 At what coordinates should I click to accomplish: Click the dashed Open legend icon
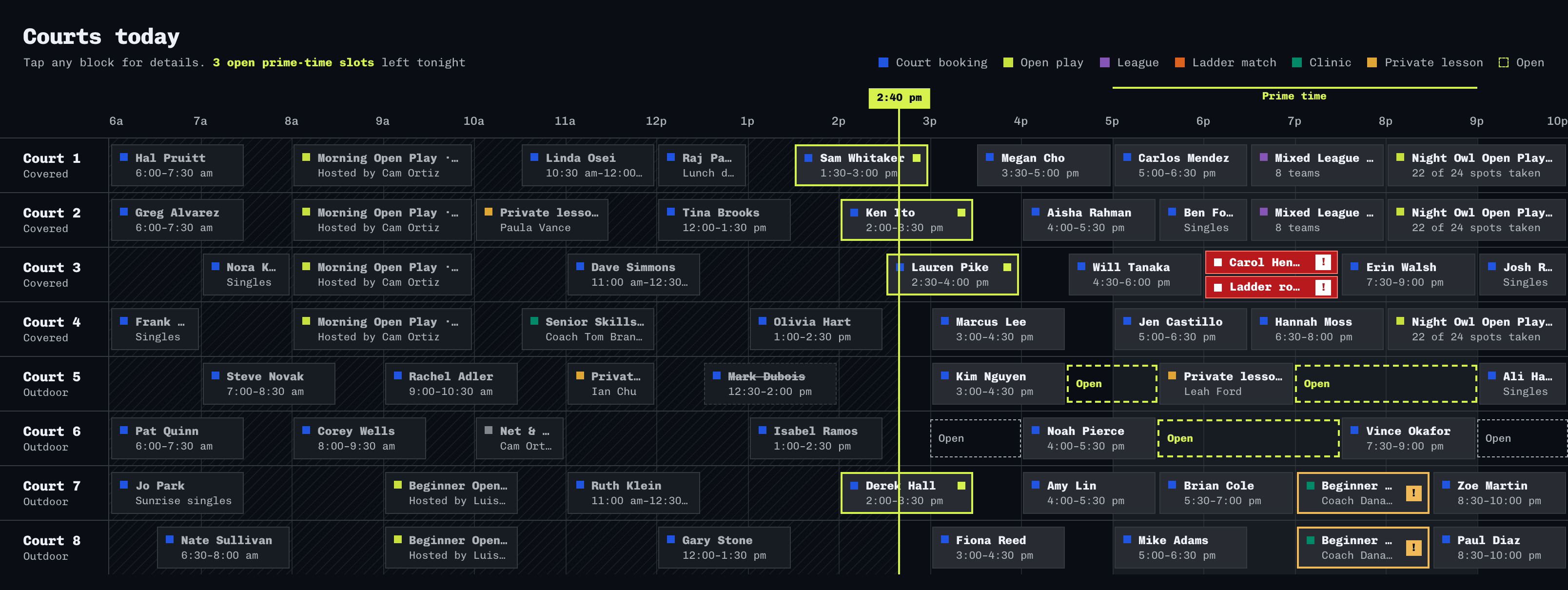(1504, 62)
